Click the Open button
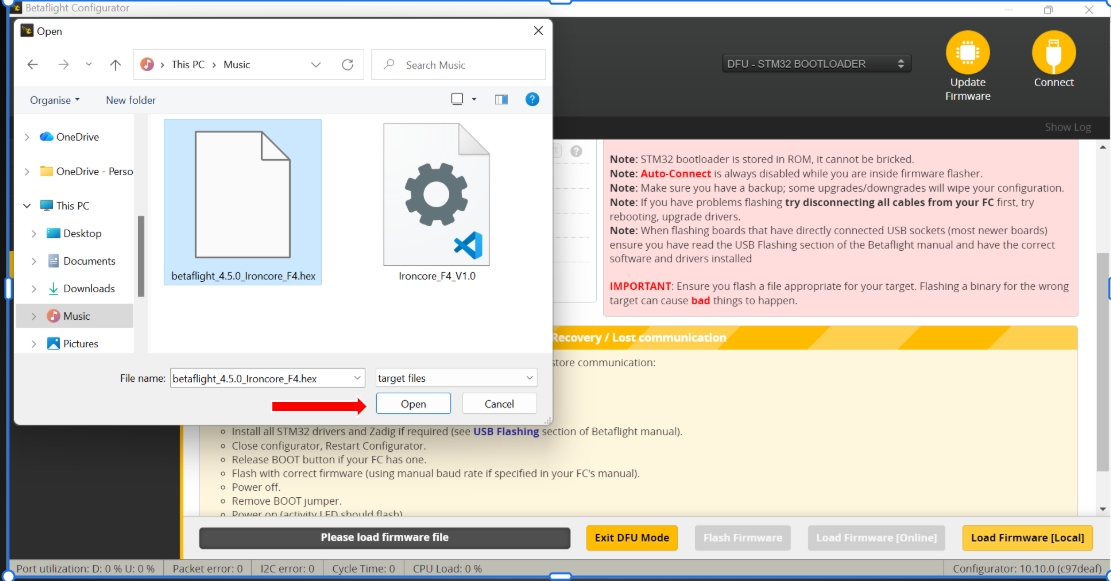Image resolution: width=1111 pixels, height=581 pixels. pos(413,404)
